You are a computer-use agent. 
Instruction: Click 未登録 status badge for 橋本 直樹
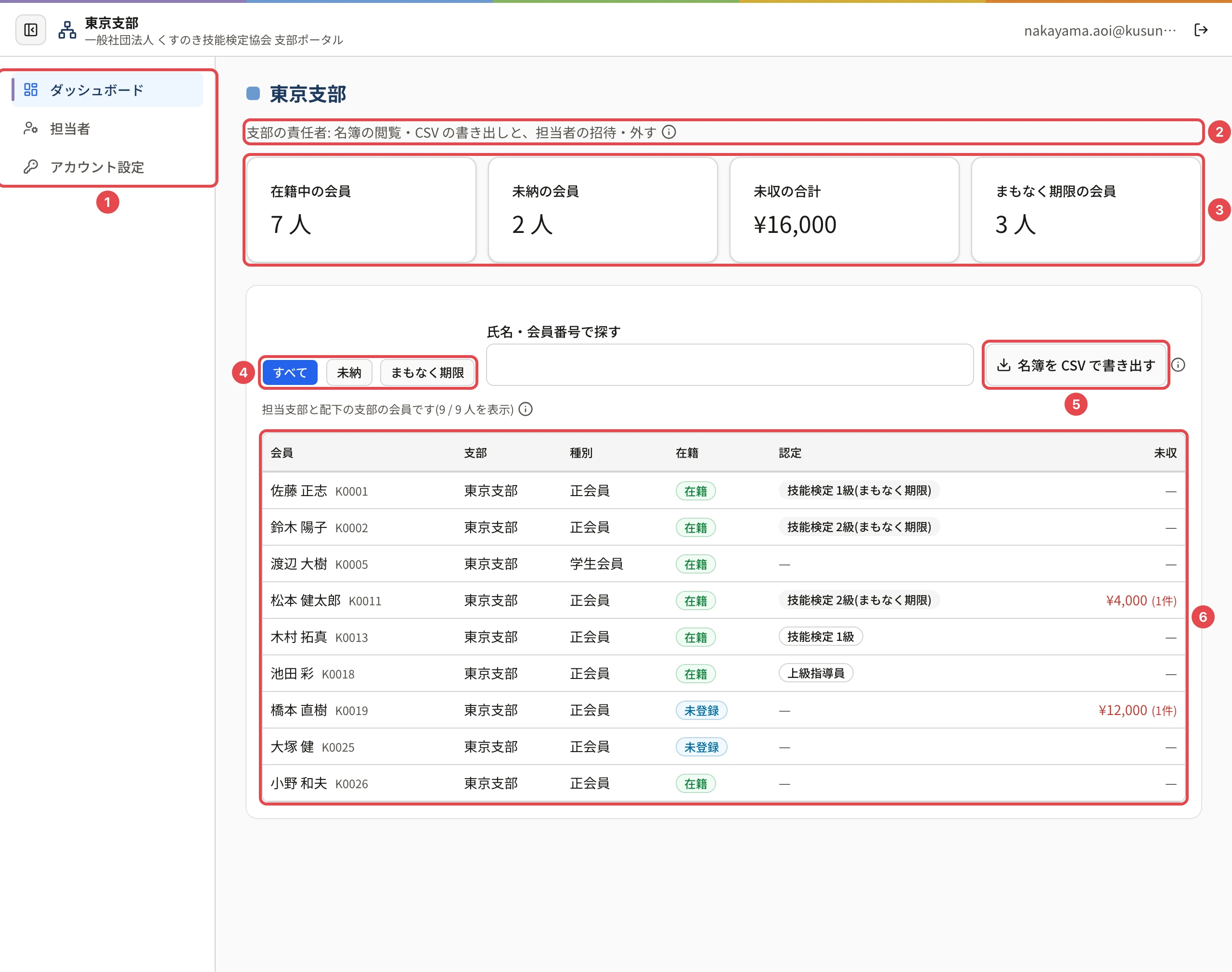(701, 710)
